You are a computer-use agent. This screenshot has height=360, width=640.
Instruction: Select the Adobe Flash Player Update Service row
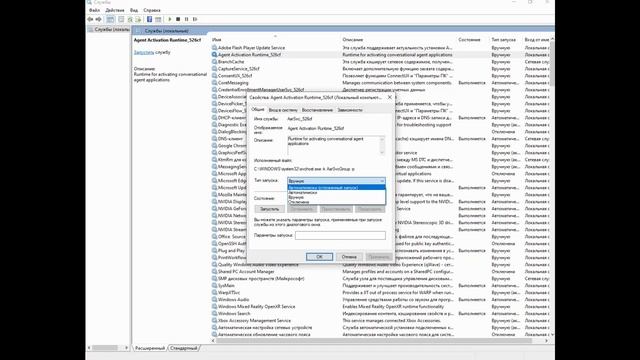click(380, 48)
